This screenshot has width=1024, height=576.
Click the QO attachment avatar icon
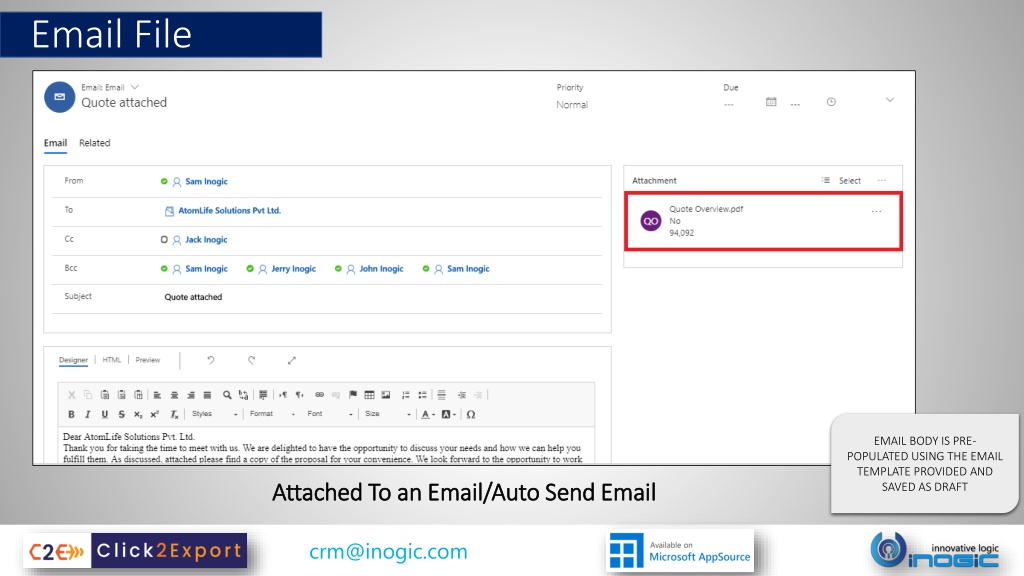pyautogui.click(x=650, y=221)
